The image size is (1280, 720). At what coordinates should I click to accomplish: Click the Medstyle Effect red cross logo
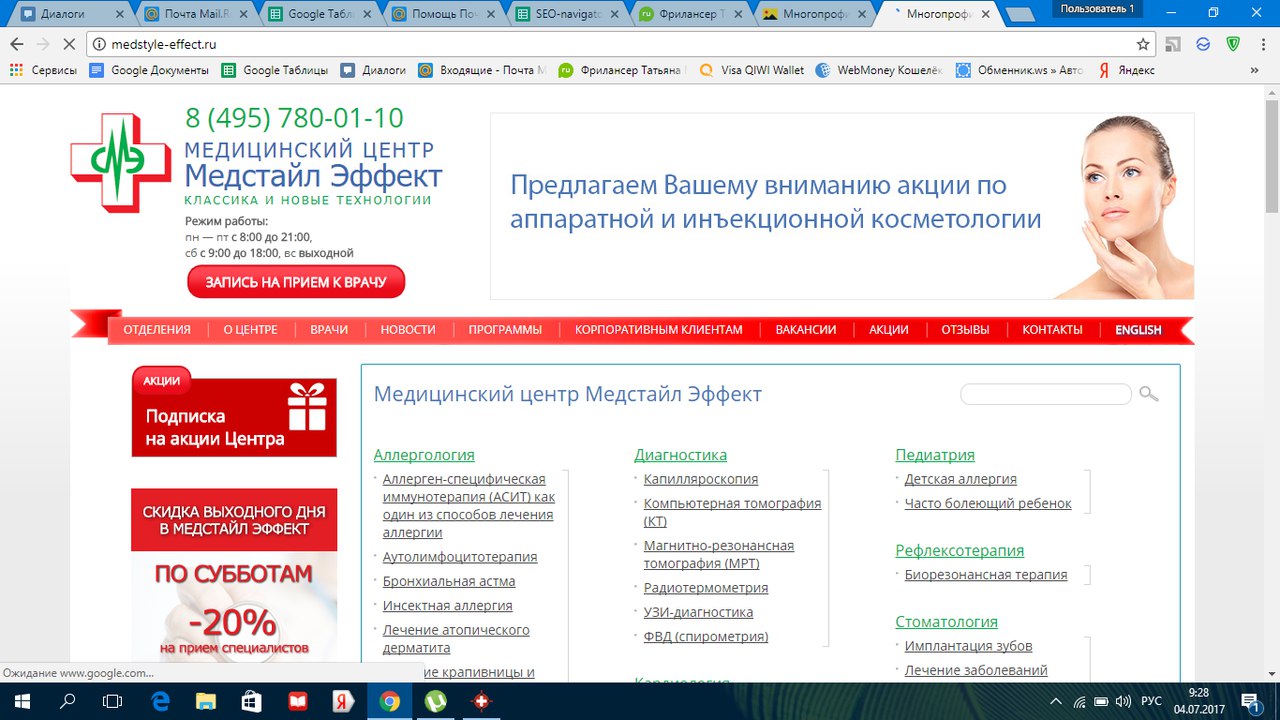coord(121,162)
